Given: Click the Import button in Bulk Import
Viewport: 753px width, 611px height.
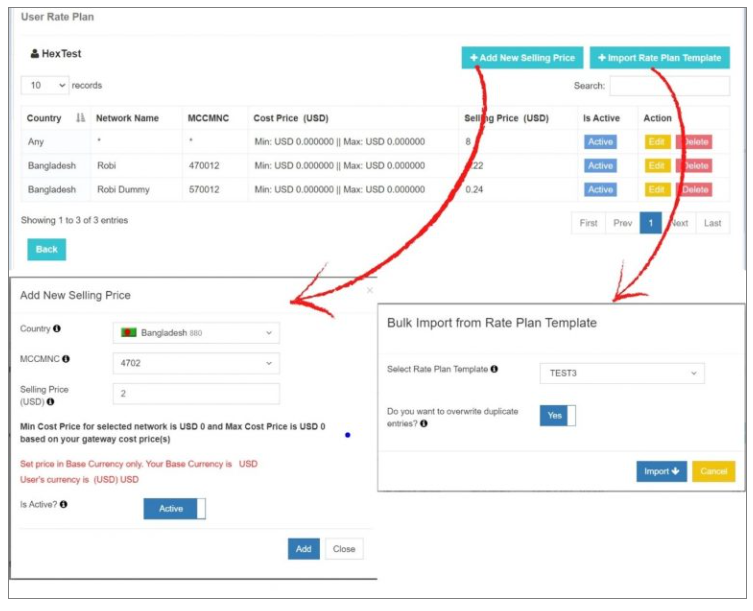Looking at the screenshot, I should [661, 471].
